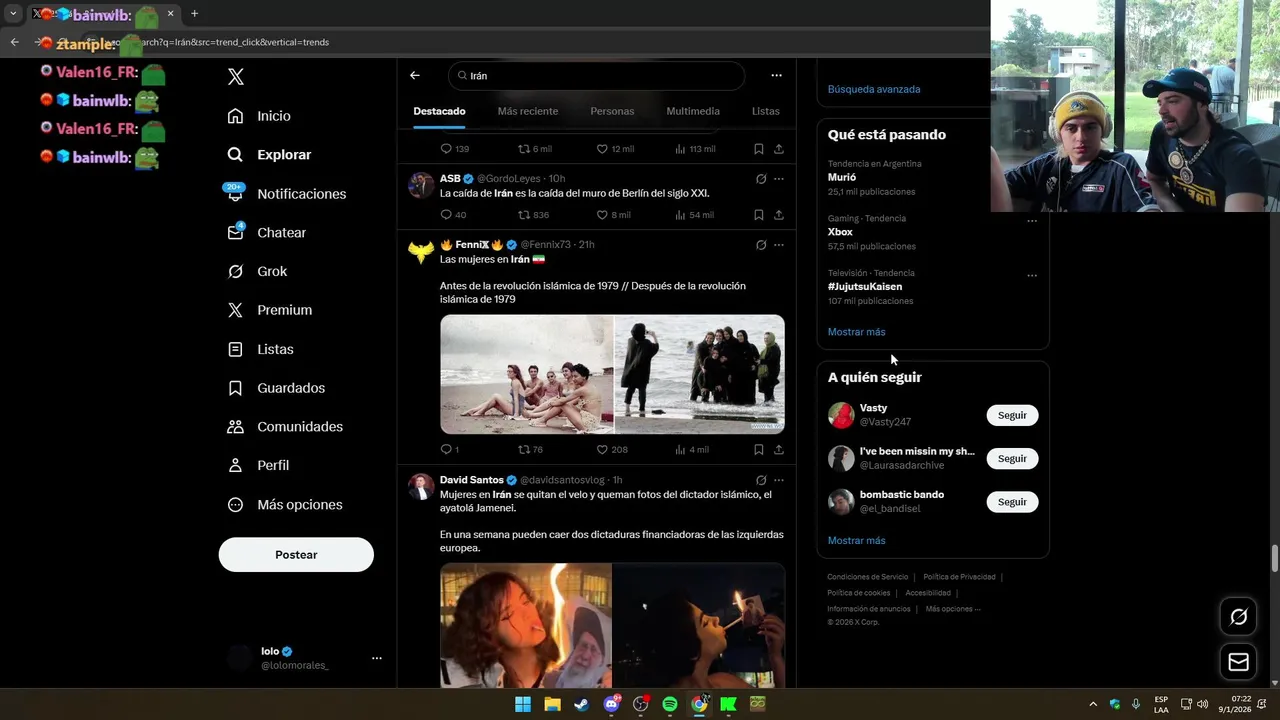Bookmark the top post with 139 replies
Image resolution: width=1280 pixels, height=720 pixels.
(x=759, y=149)
